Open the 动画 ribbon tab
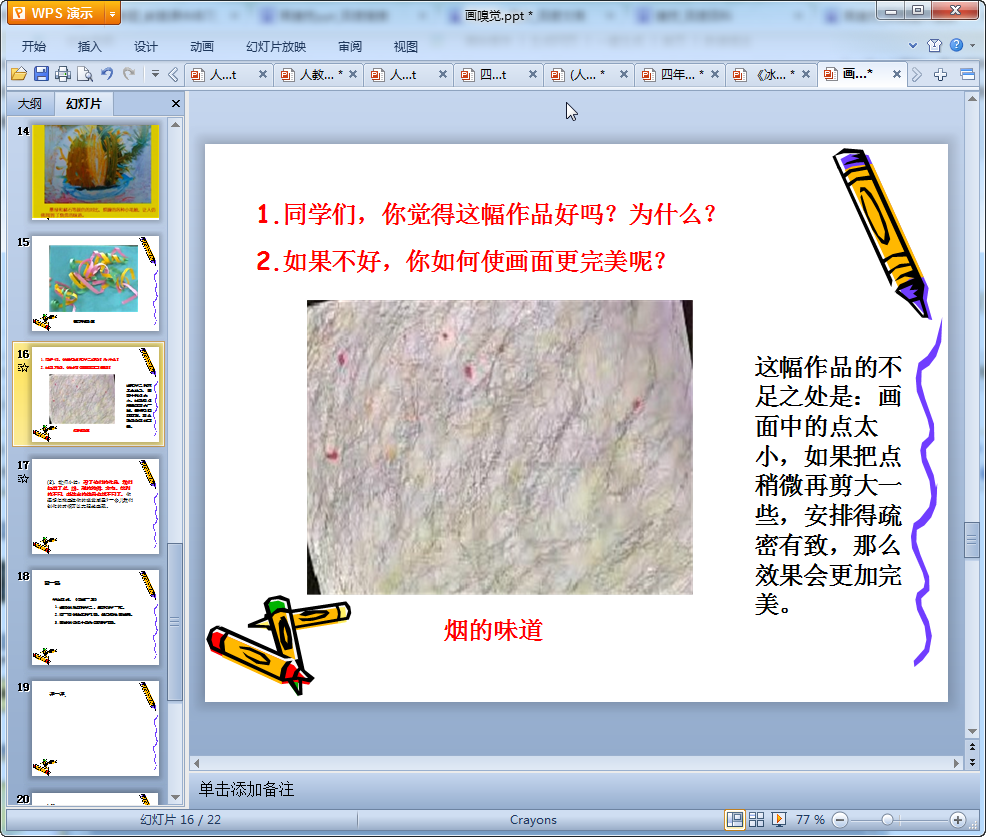 202,47
